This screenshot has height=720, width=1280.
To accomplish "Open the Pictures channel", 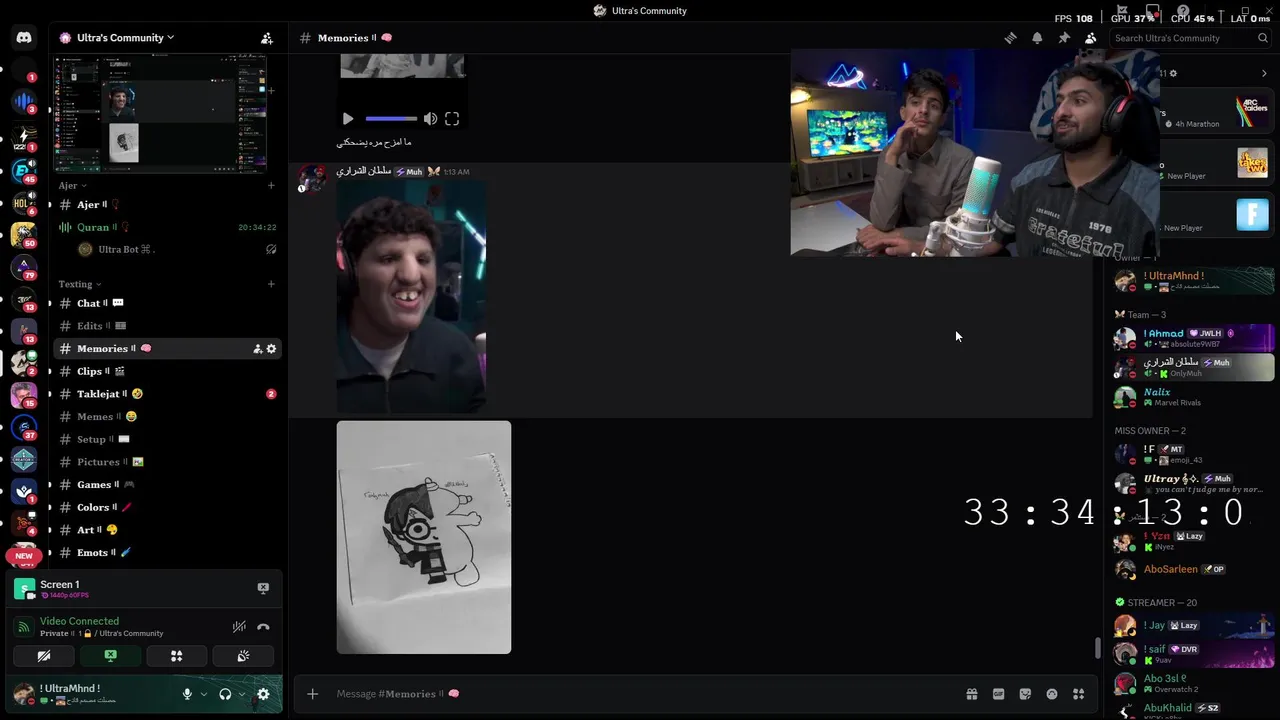I will (167, 462).
